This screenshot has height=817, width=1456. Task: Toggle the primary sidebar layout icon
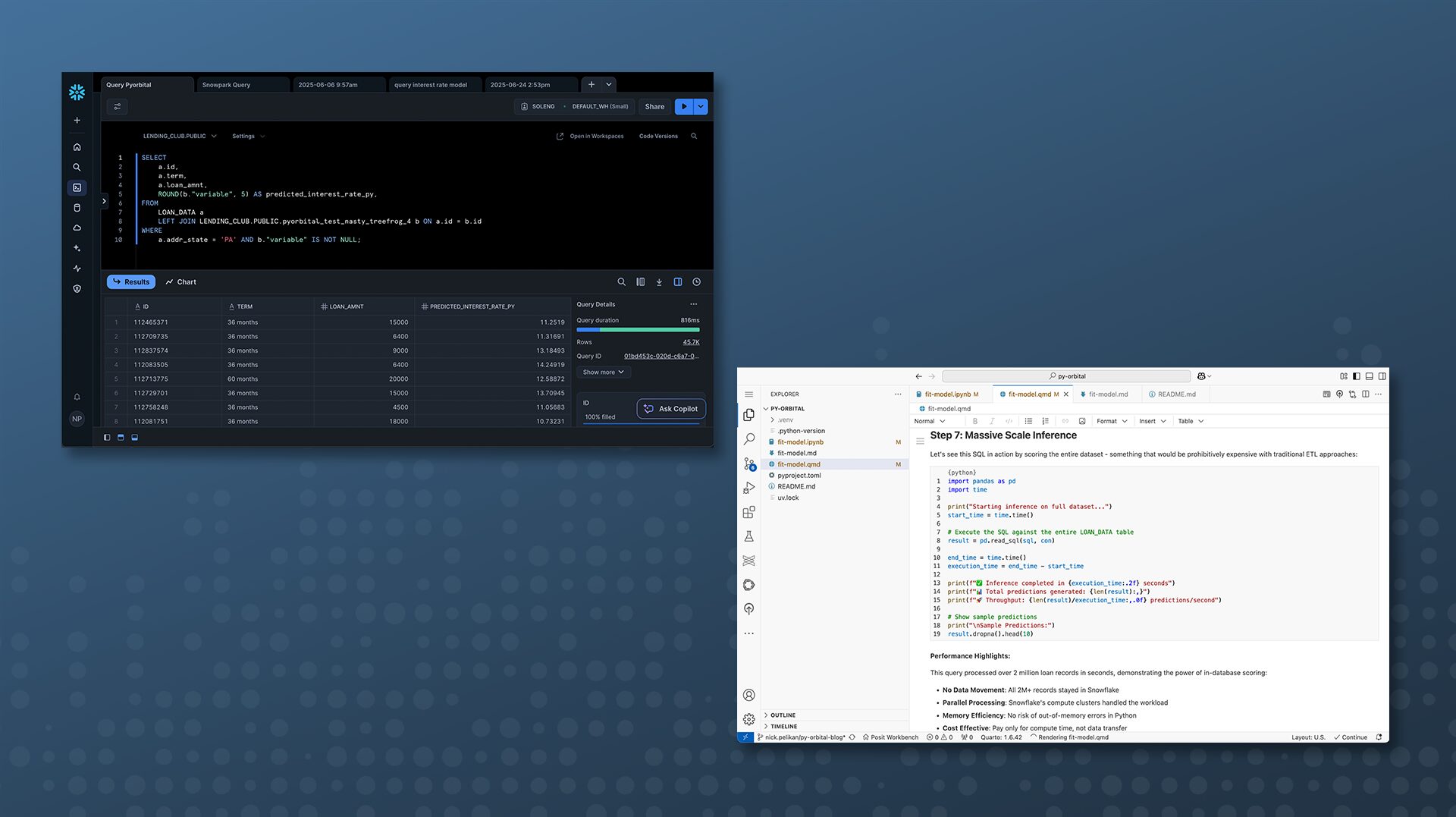(x=1356, y=376)
